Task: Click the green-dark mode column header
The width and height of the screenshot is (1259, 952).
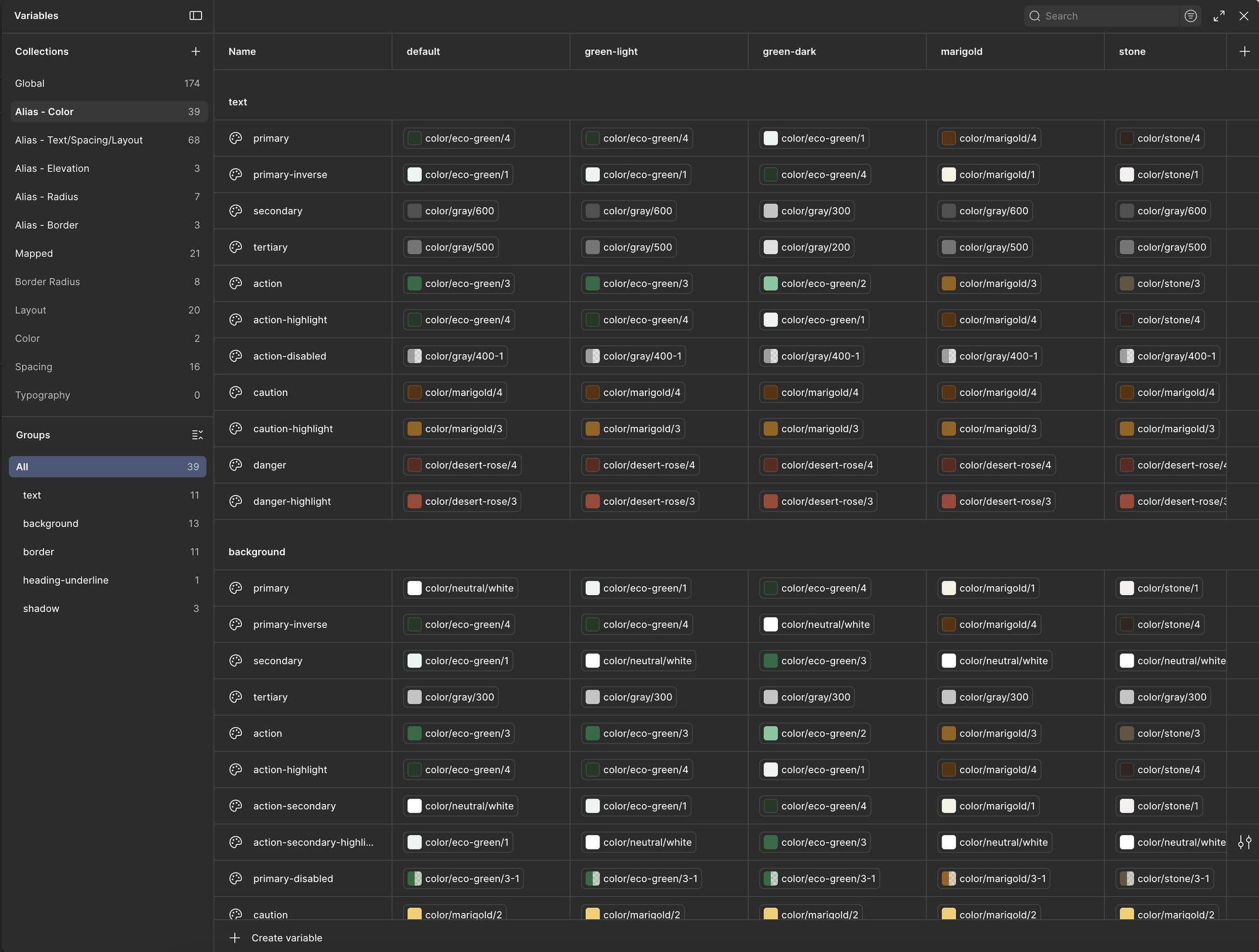Action: 837,52
